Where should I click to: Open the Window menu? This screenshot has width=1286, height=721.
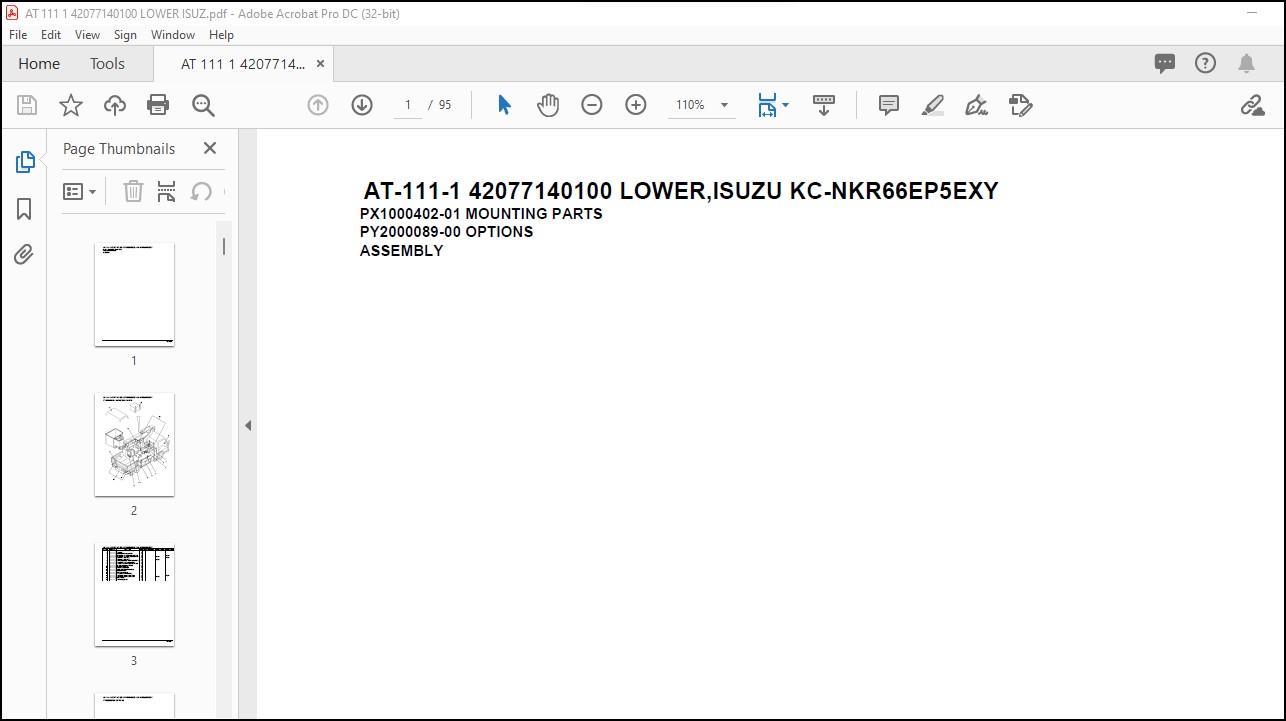(x=173, y=34)
